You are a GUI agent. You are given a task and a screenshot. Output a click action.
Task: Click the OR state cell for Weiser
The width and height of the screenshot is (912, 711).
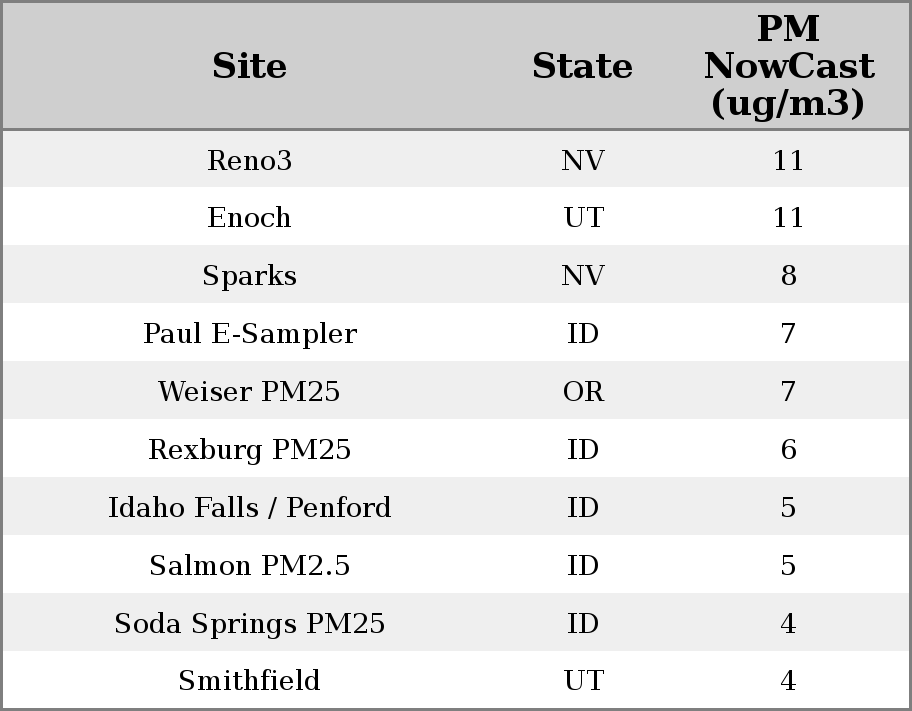[583, 392]
